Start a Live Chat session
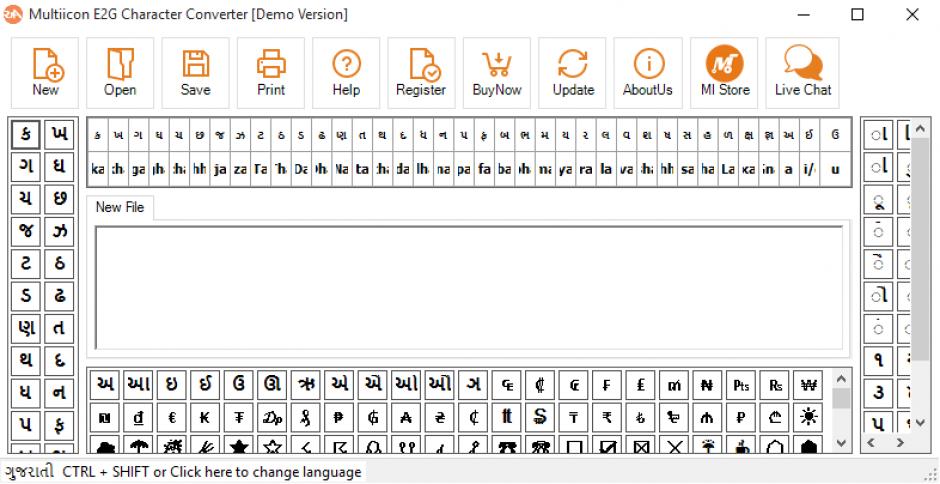This screenshot has width=940, height=484. (x=803, y=73)
